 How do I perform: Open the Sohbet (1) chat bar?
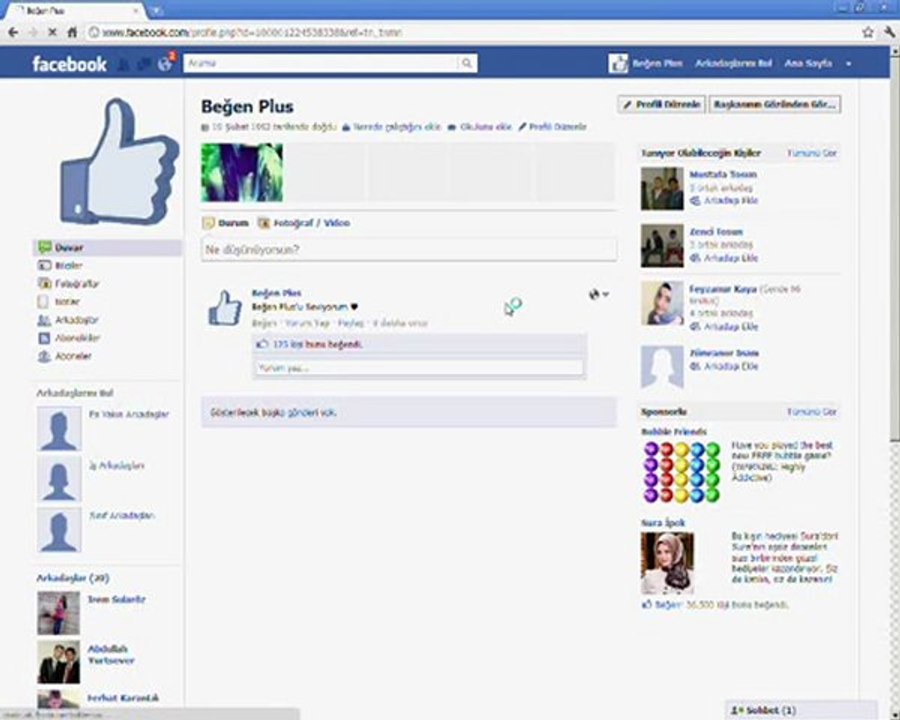(x=801, y=710)
